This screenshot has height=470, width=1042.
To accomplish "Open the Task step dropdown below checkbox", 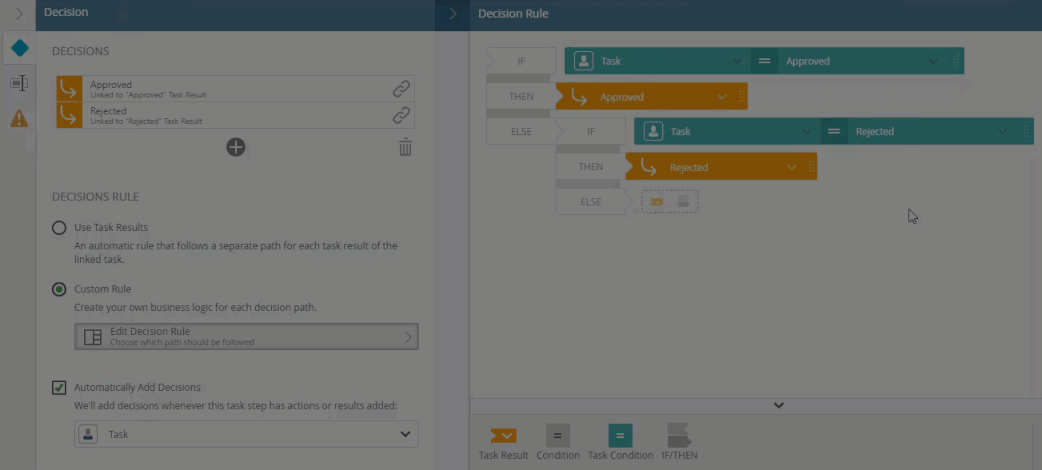I will 247,434.
